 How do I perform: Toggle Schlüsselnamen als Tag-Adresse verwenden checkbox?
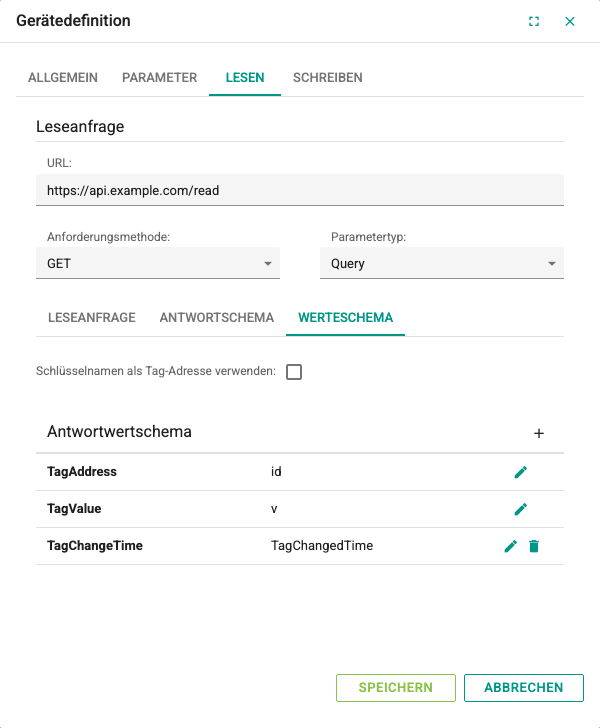click(294, 372)
